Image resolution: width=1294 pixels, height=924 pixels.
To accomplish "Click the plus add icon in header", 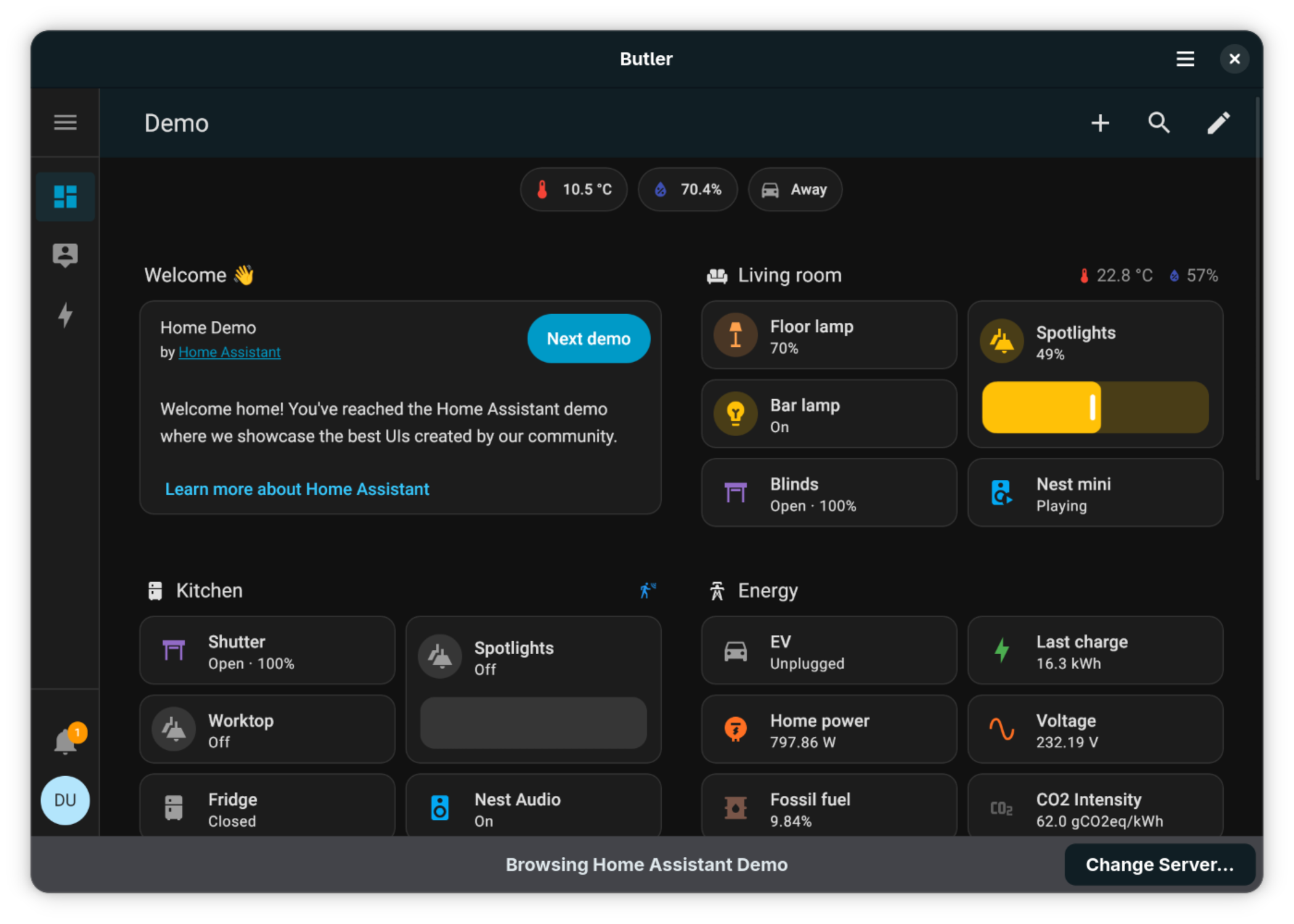I will [x=1100, y=123].
